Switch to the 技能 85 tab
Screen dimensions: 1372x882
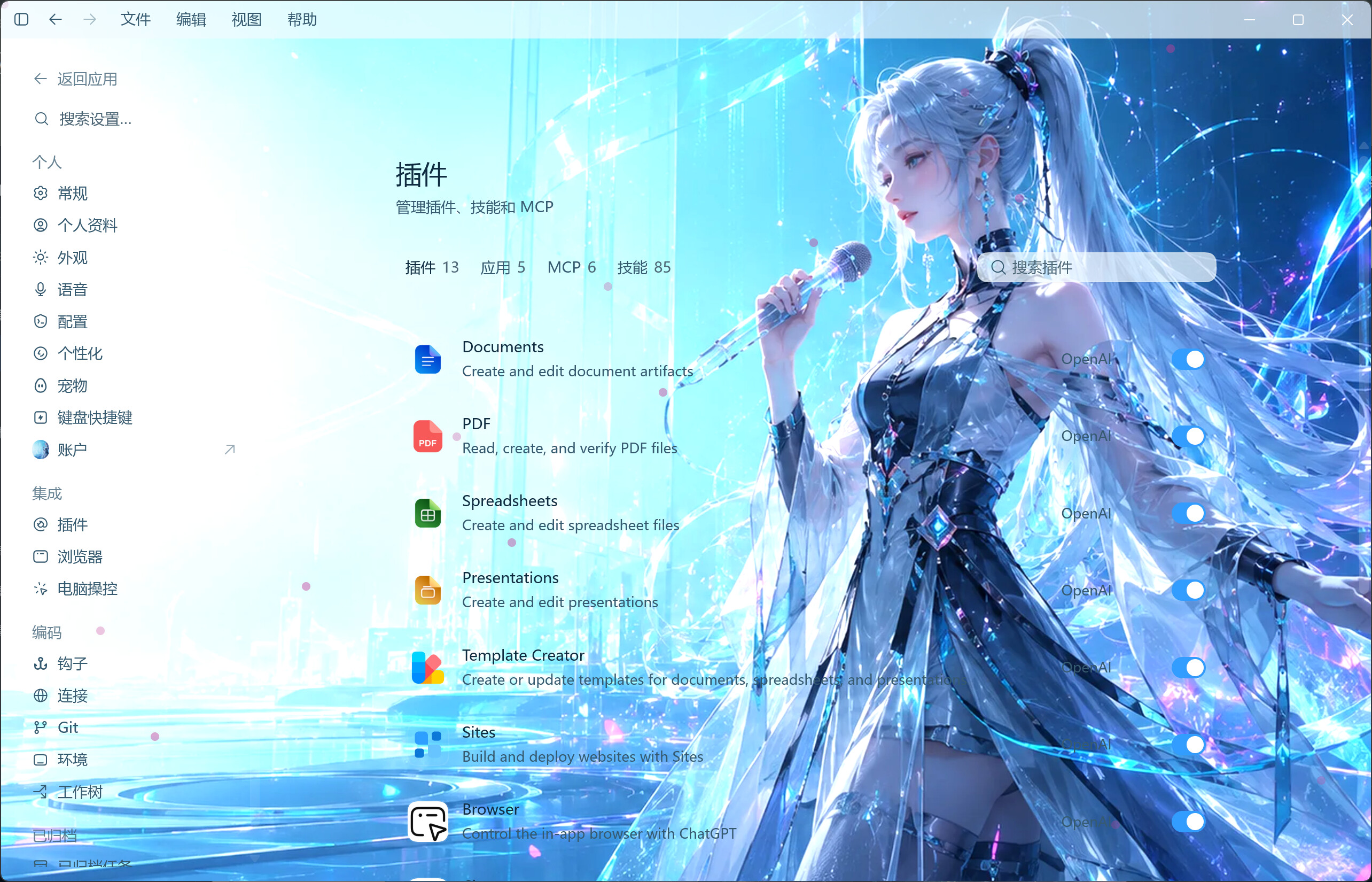click(644, 267)
